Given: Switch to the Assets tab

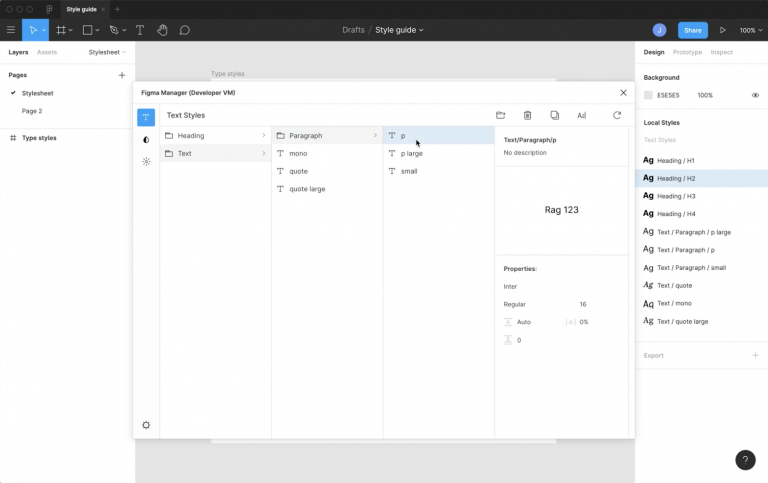Looking at the screenshot, I should 47,52.
